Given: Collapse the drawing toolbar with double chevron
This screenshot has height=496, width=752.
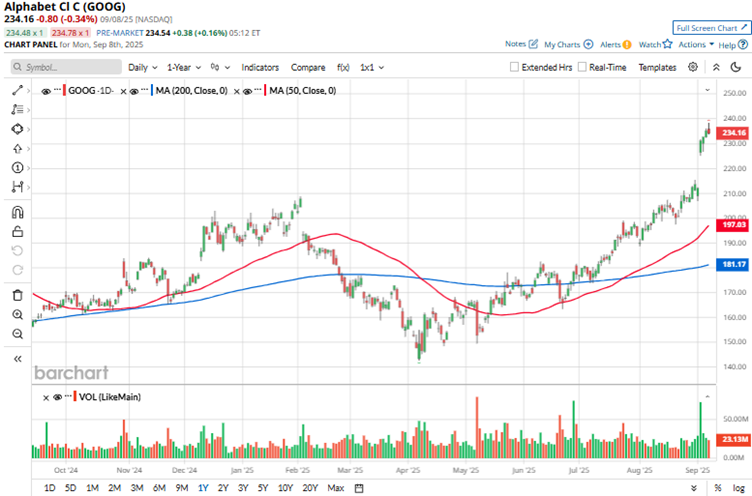Looking at the screenshot, I should click(18, 359).
